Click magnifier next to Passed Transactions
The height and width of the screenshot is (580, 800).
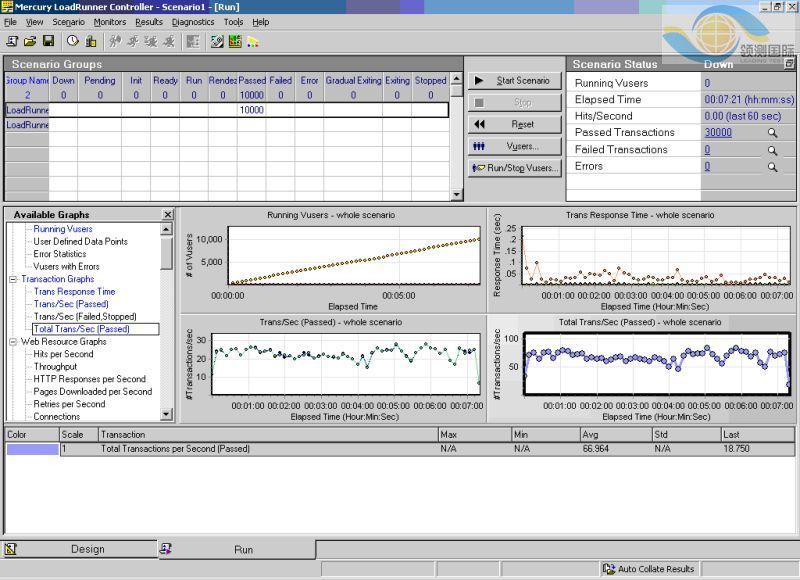772,133
